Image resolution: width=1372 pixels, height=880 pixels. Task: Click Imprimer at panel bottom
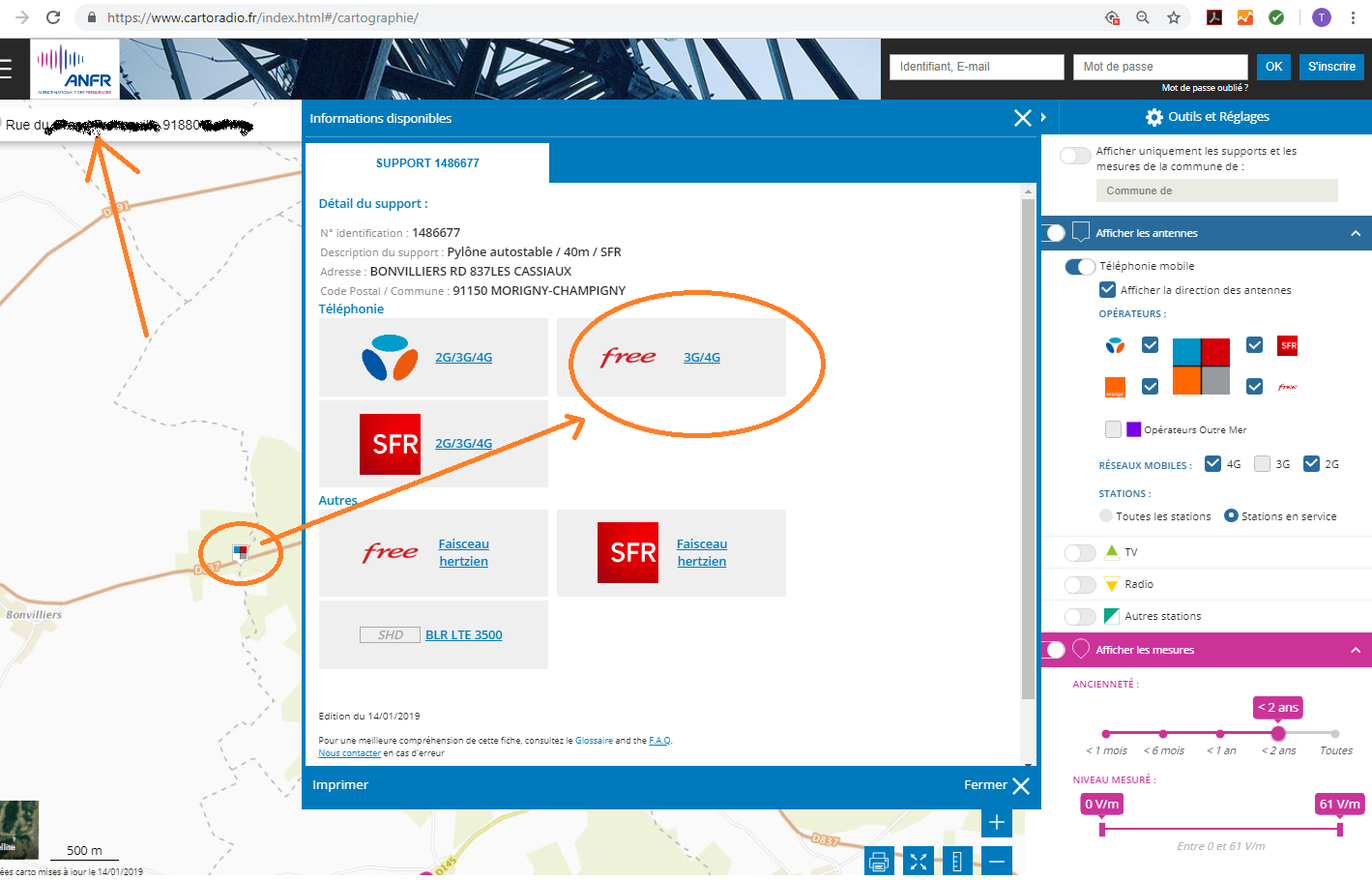(340, 785)
